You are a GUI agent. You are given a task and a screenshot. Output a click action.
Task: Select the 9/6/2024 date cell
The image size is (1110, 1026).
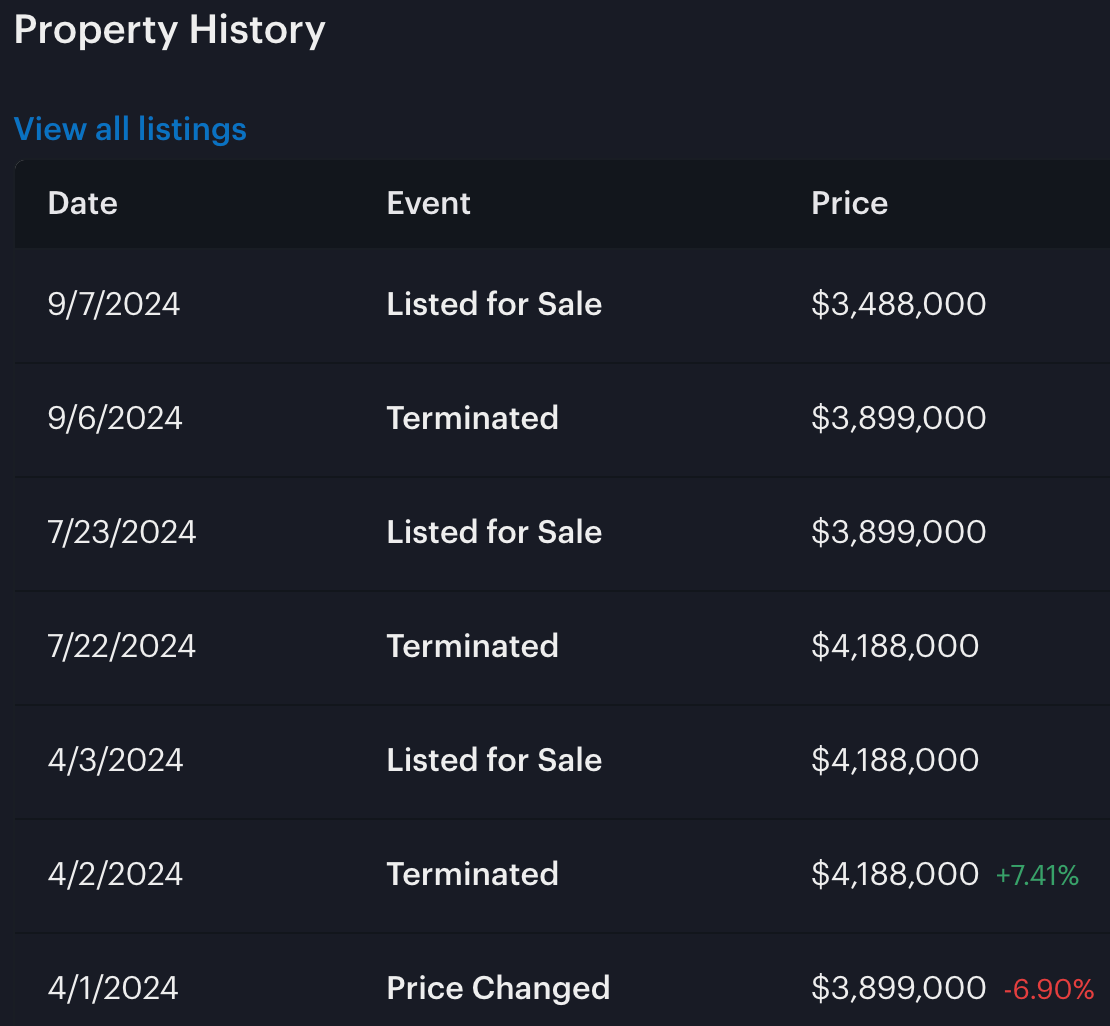tap(115, 418)
